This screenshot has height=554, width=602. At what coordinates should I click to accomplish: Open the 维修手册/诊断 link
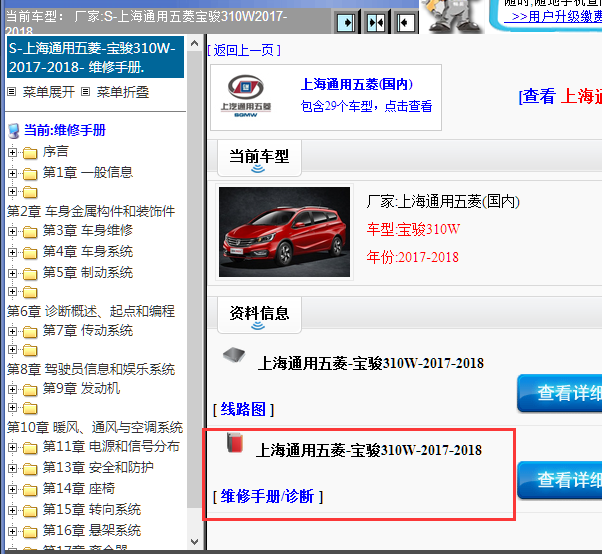point(268,496)
